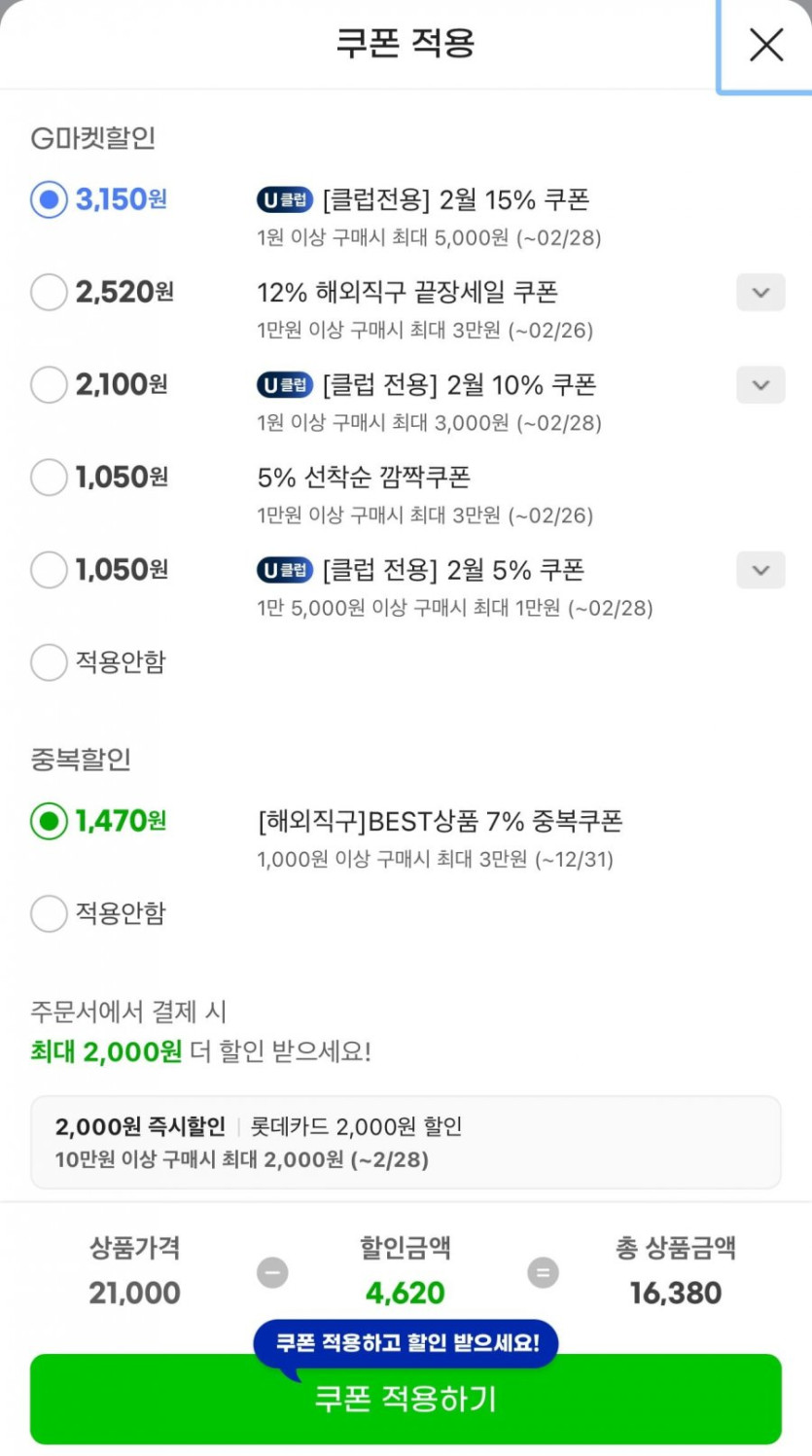Viewport: 812px width, 1456px height.
Task: Click the U클럽 badge on 5% coupon
Action: pos(285,570)
